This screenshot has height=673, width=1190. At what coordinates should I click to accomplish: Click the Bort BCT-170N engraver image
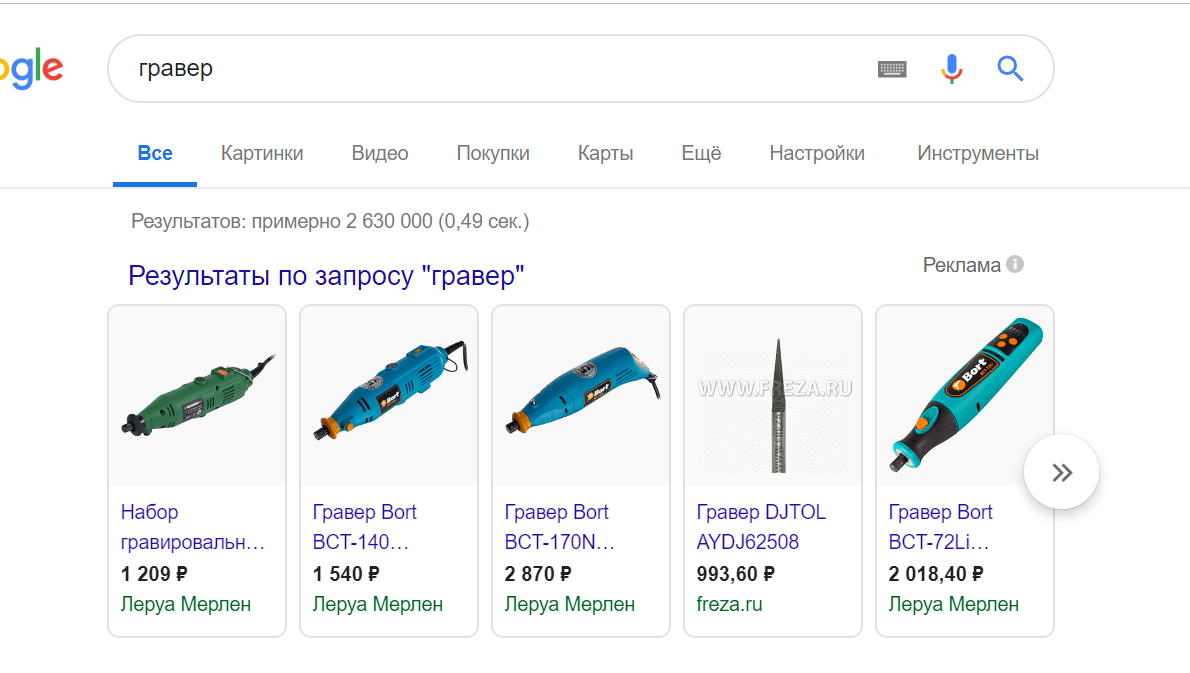coord(581,395)
